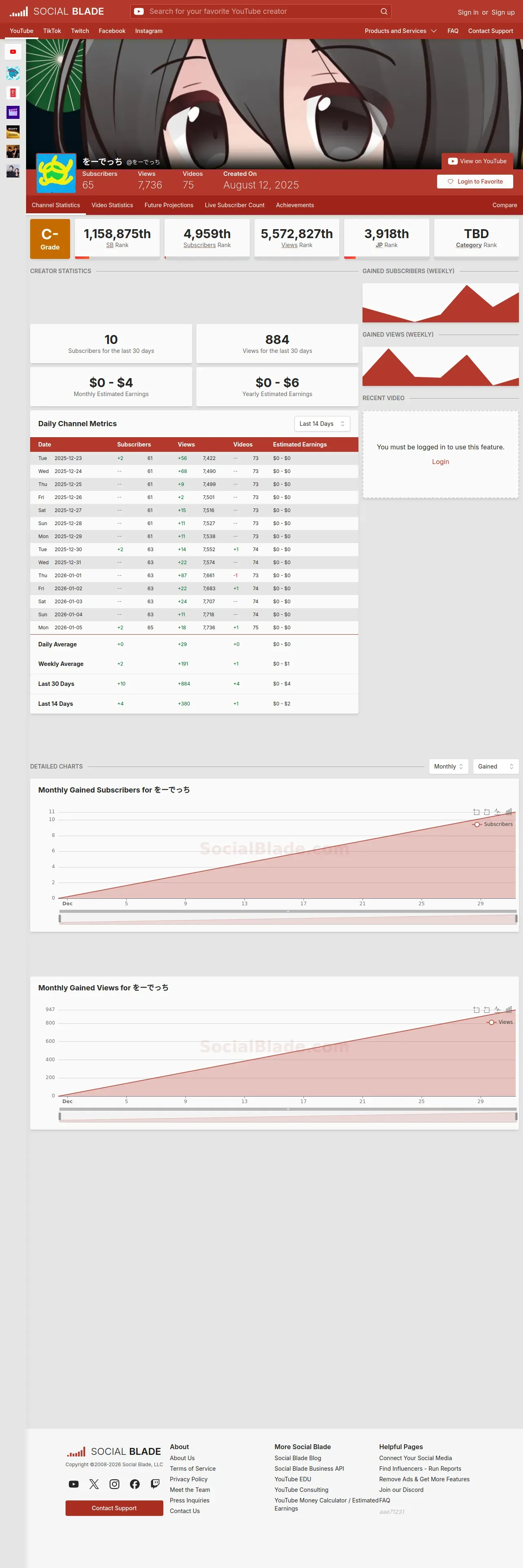Open Privacy Policy footer link
The width and height of the screenshot is (523, 1568).
189,1479
